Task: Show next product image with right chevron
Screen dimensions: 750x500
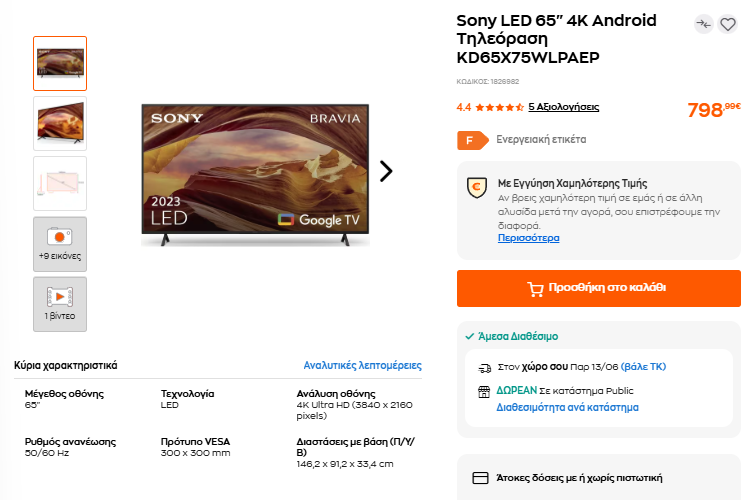Action: coord(386,171)
